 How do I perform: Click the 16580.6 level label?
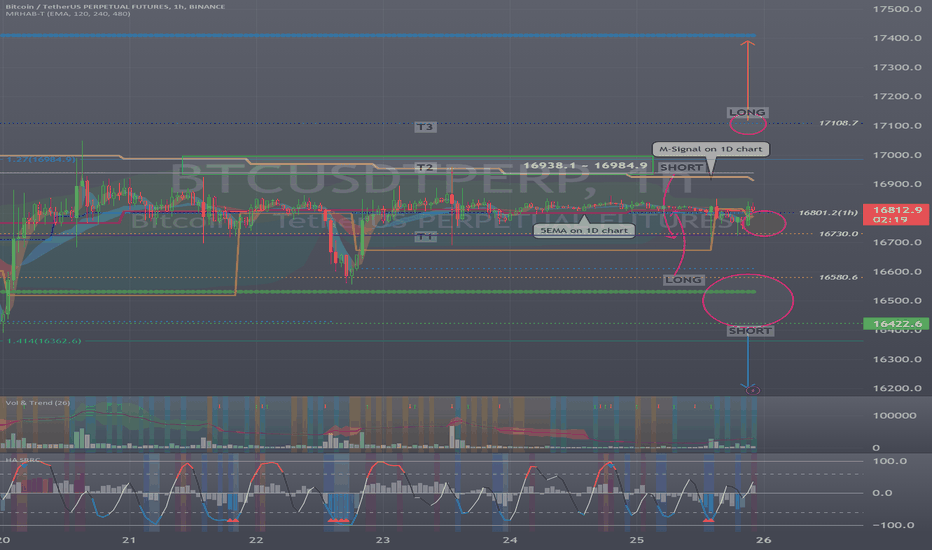click(x=838, y=278)
